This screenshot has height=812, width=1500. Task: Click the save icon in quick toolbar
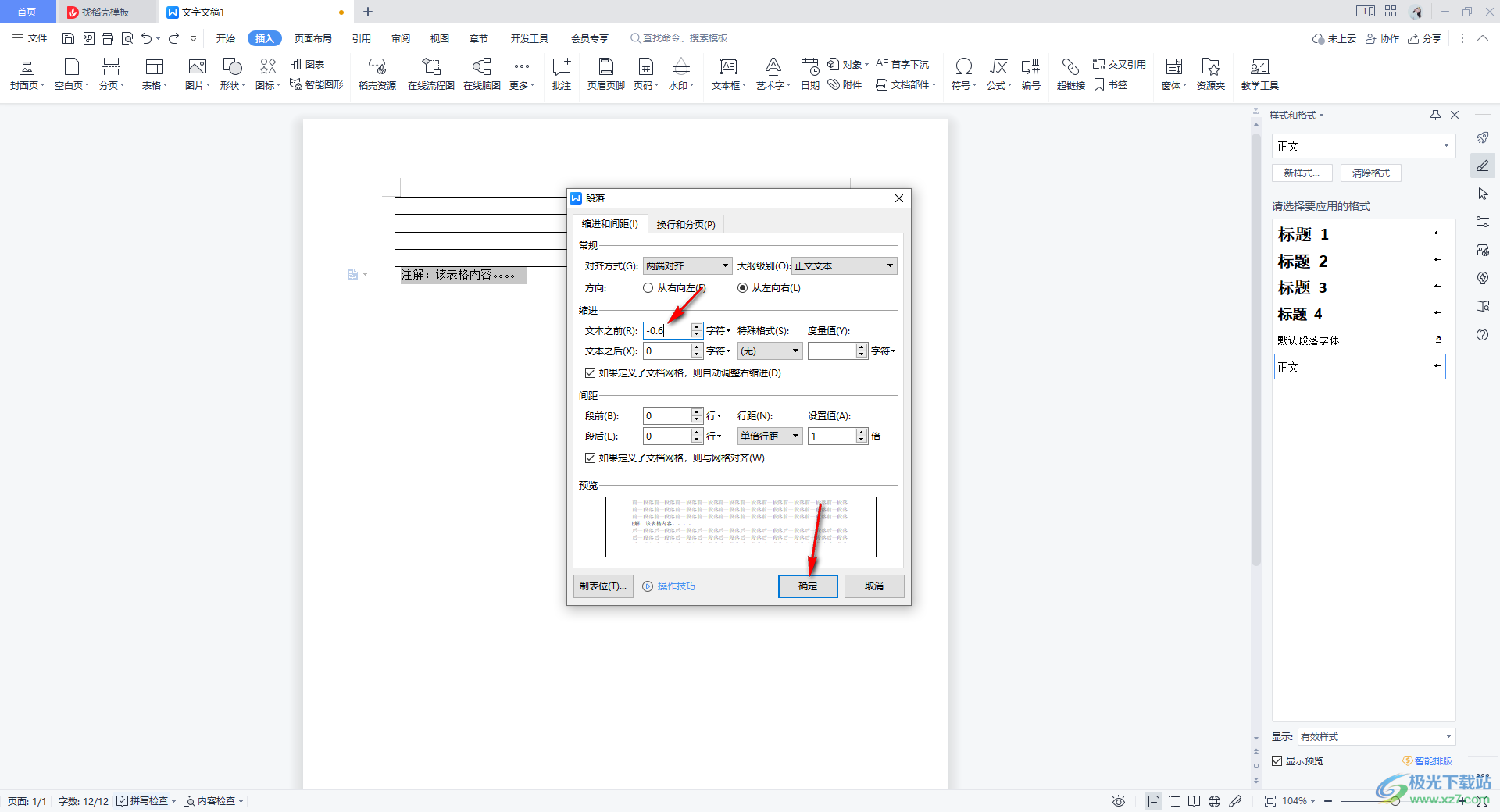pyautogui.click(x=68, y=38)
